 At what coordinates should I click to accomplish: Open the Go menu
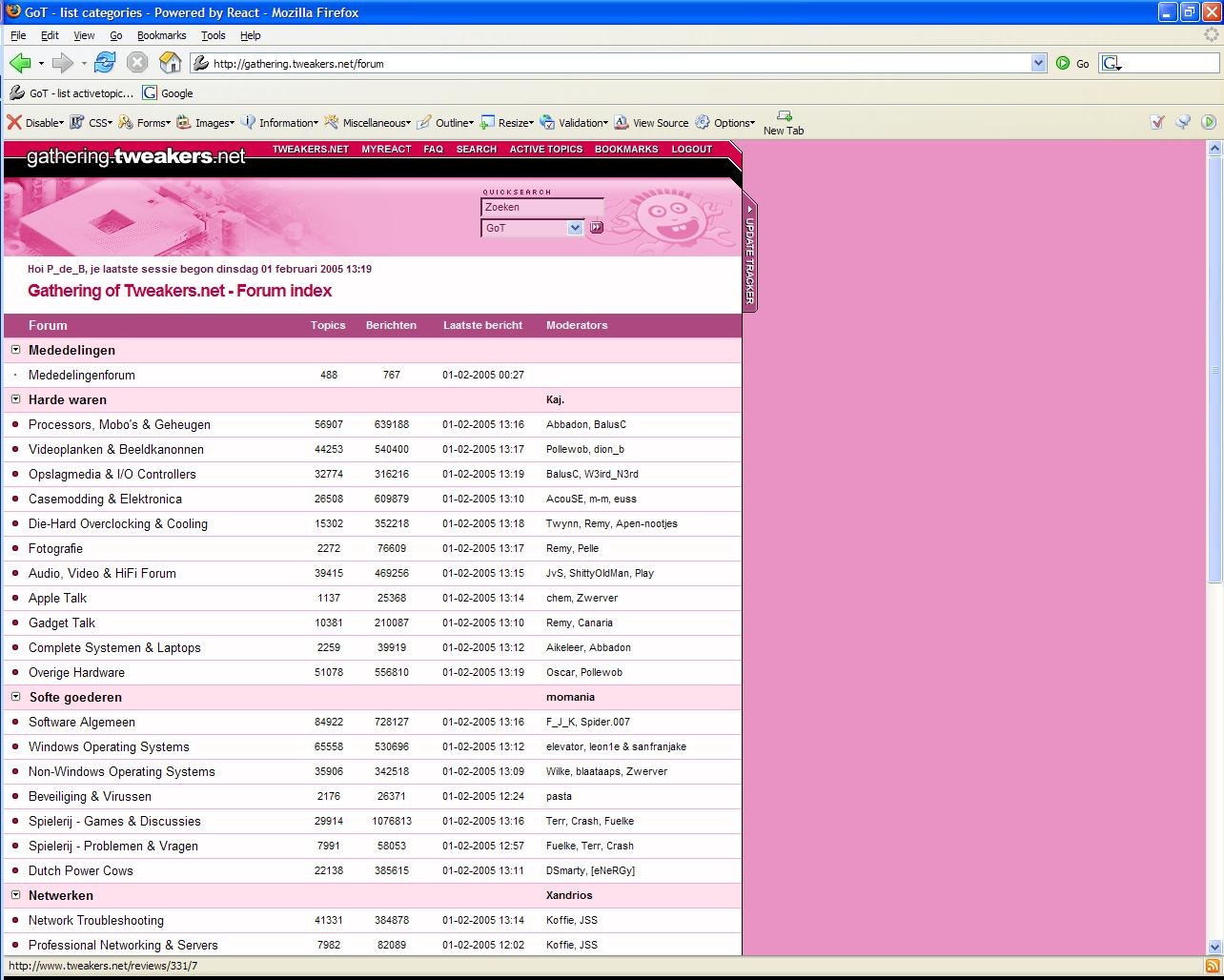[115, 35]
